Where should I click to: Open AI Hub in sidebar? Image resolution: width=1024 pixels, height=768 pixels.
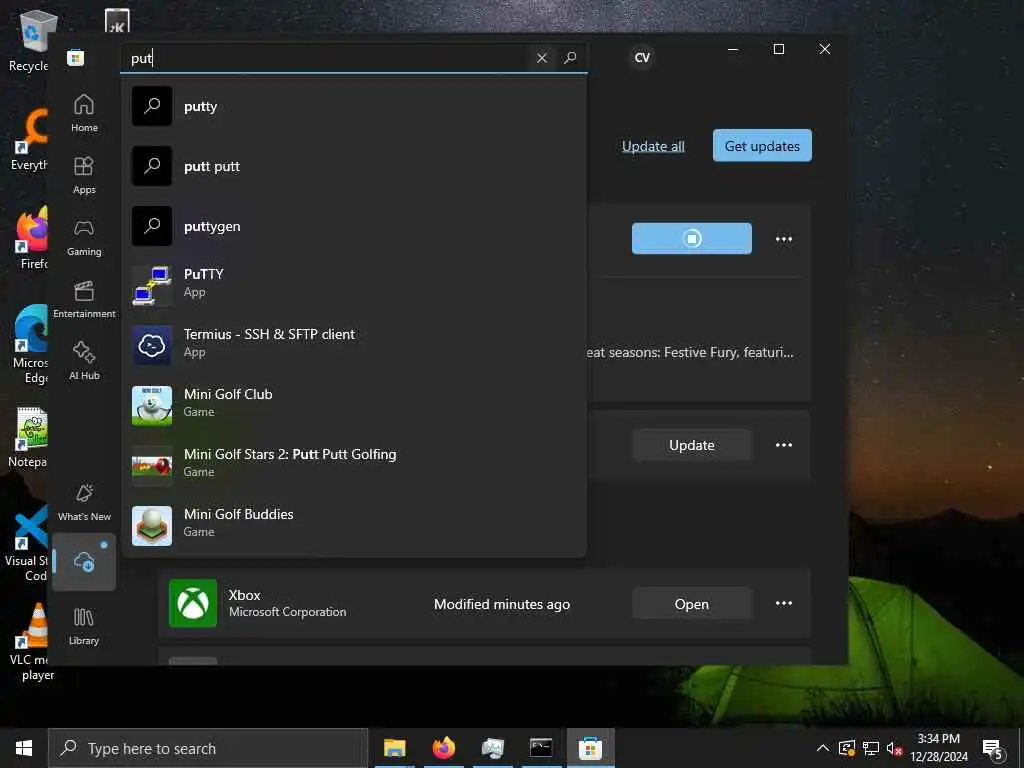pos(84,361)
